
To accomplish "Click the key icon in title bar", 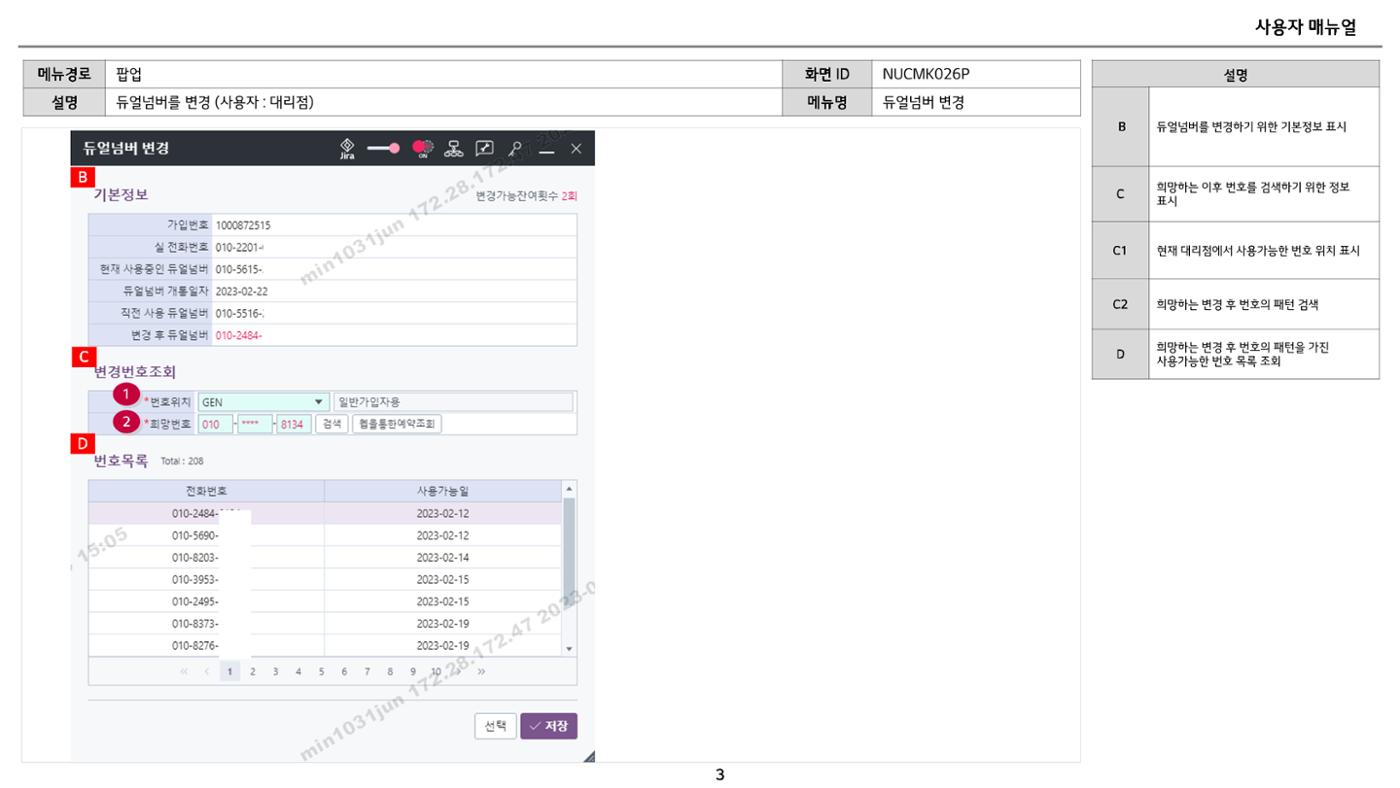I will pos(516,148).
